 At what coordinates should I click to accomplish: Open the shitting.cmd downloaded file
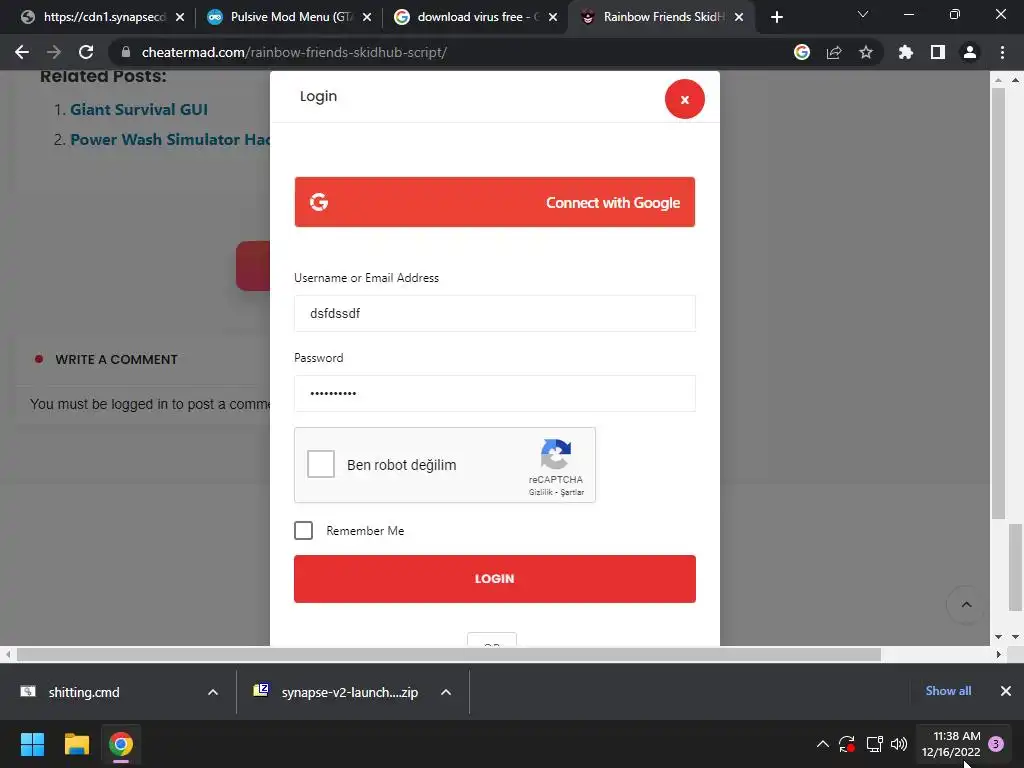pyautogui.click(x=84, y=692)
